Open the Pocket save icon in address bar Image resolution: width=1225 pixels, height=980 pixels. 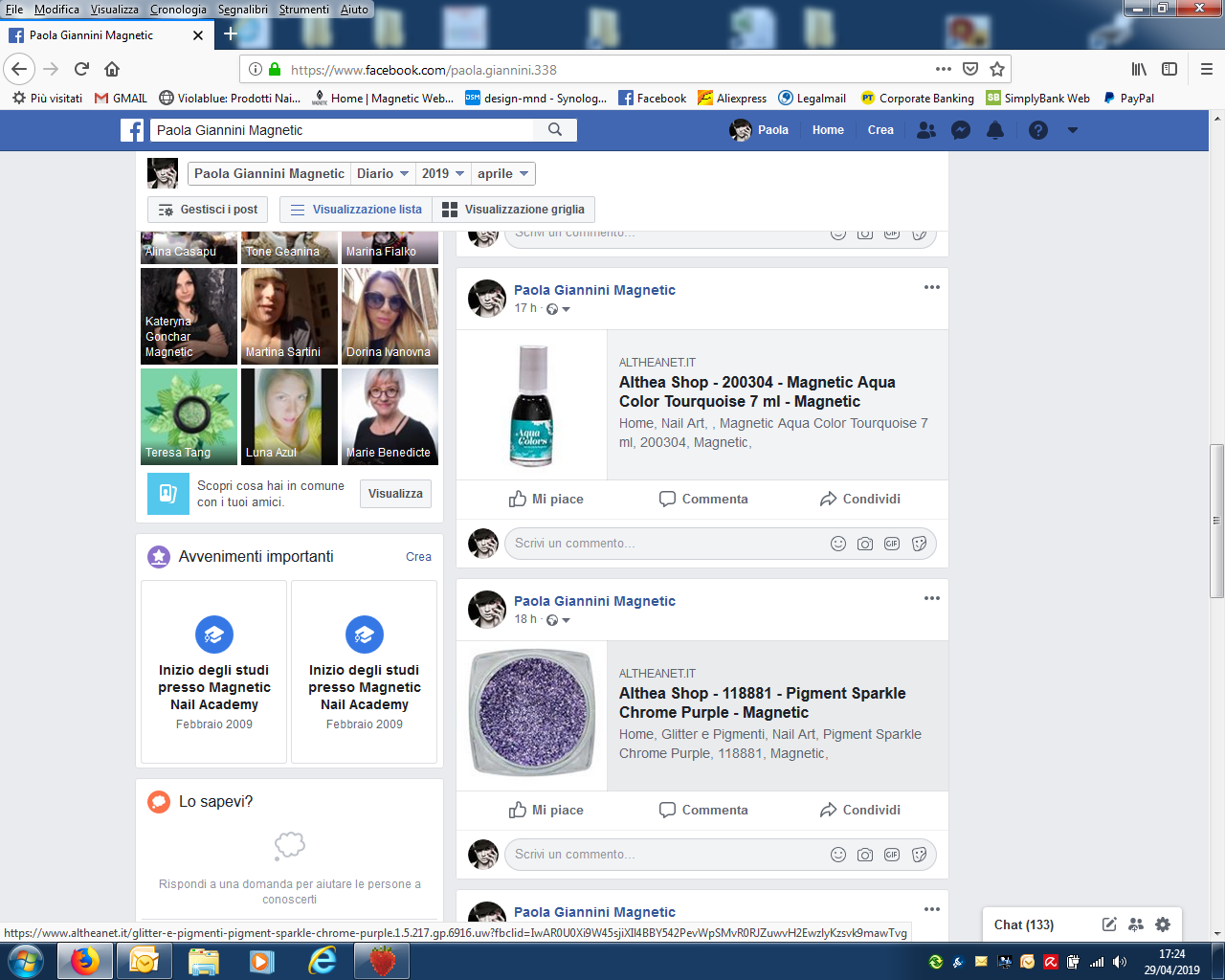click(970, 69)
